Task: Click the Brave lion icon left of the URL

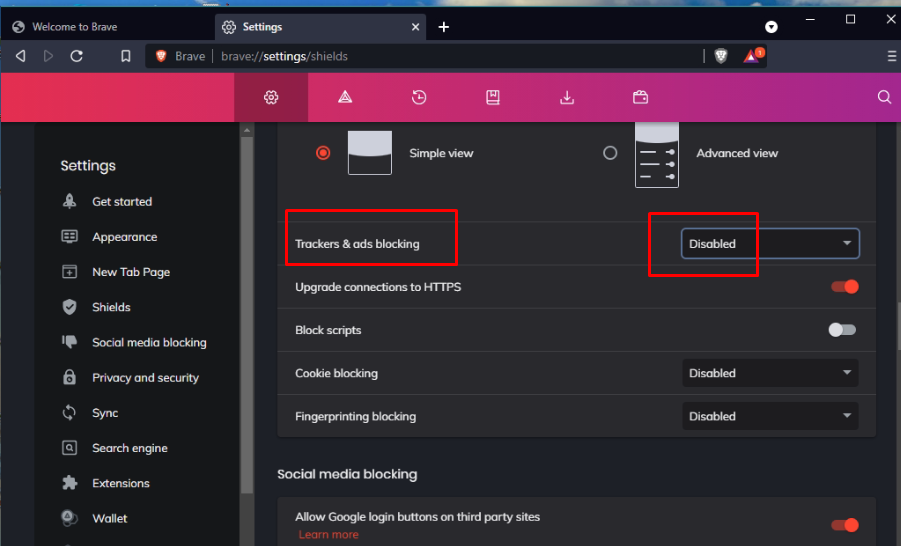Action: [x=161, y=56]
